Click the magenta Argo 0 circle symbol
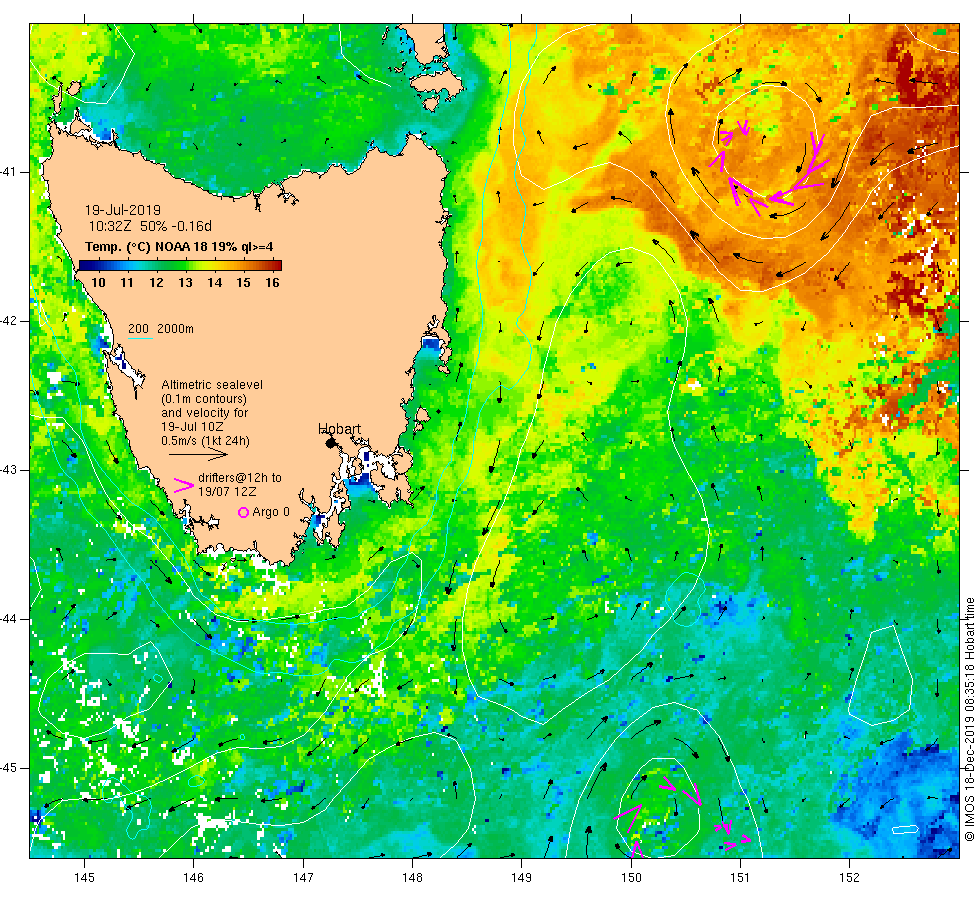The height and width of the screenshot is (900, 980). 244,512
